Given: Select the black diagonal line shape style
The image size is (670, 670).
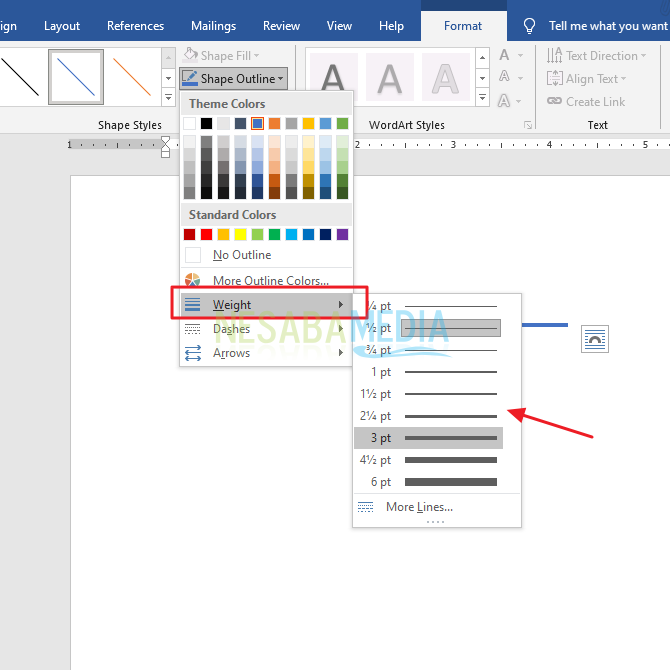Looking at the screenshot, I should pyautogui.click(x=20, y=77).
